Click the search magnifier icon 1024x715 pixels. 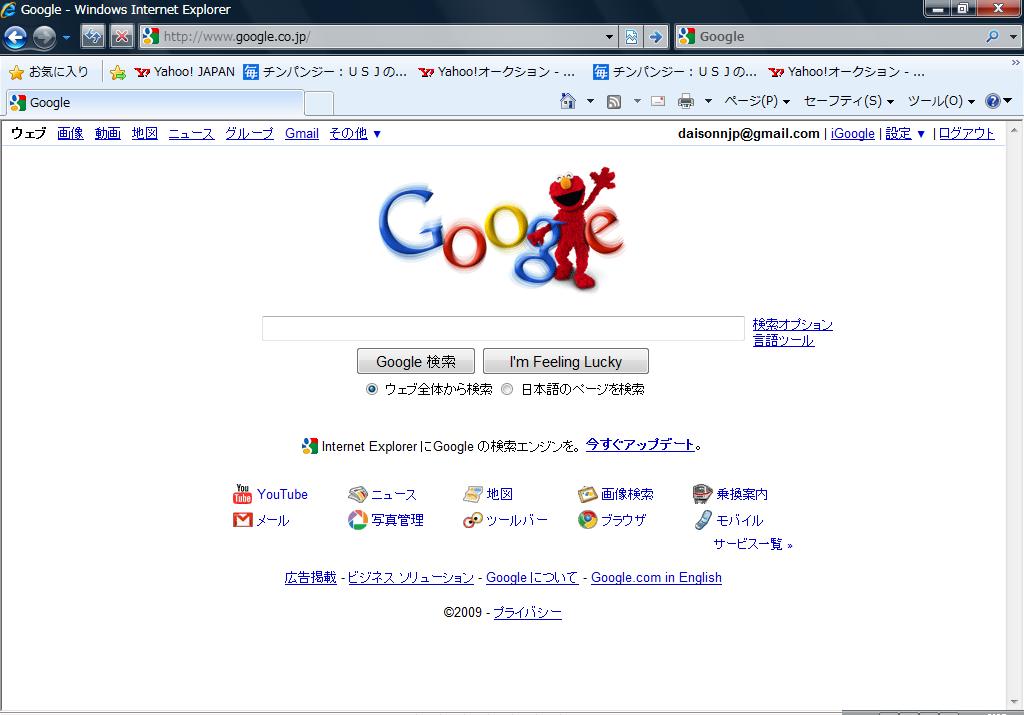point(992,37)
